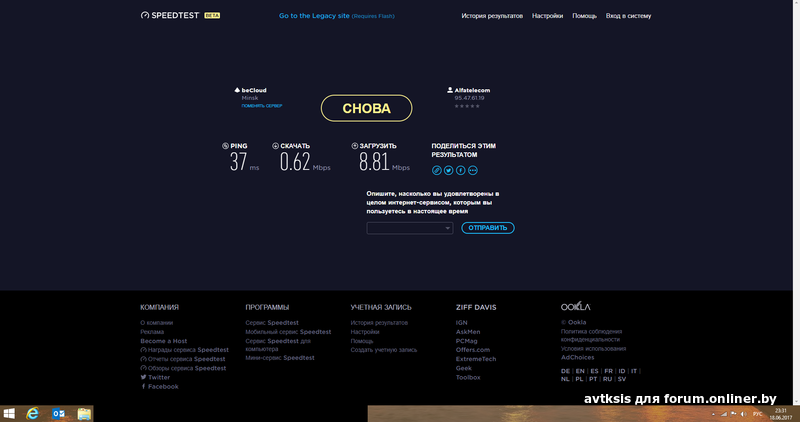
Task: Open the satisfaction rating dropdown
Action: coord(410,228)
